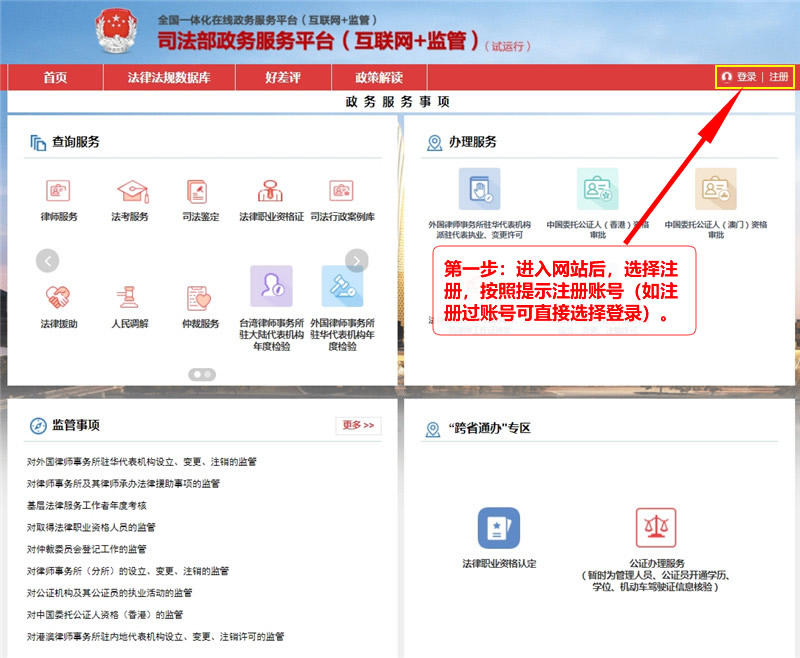This screenshot has height=658, width=800.
Task: Select the 仲裁服务 icon
Action: tap(198, 298)
